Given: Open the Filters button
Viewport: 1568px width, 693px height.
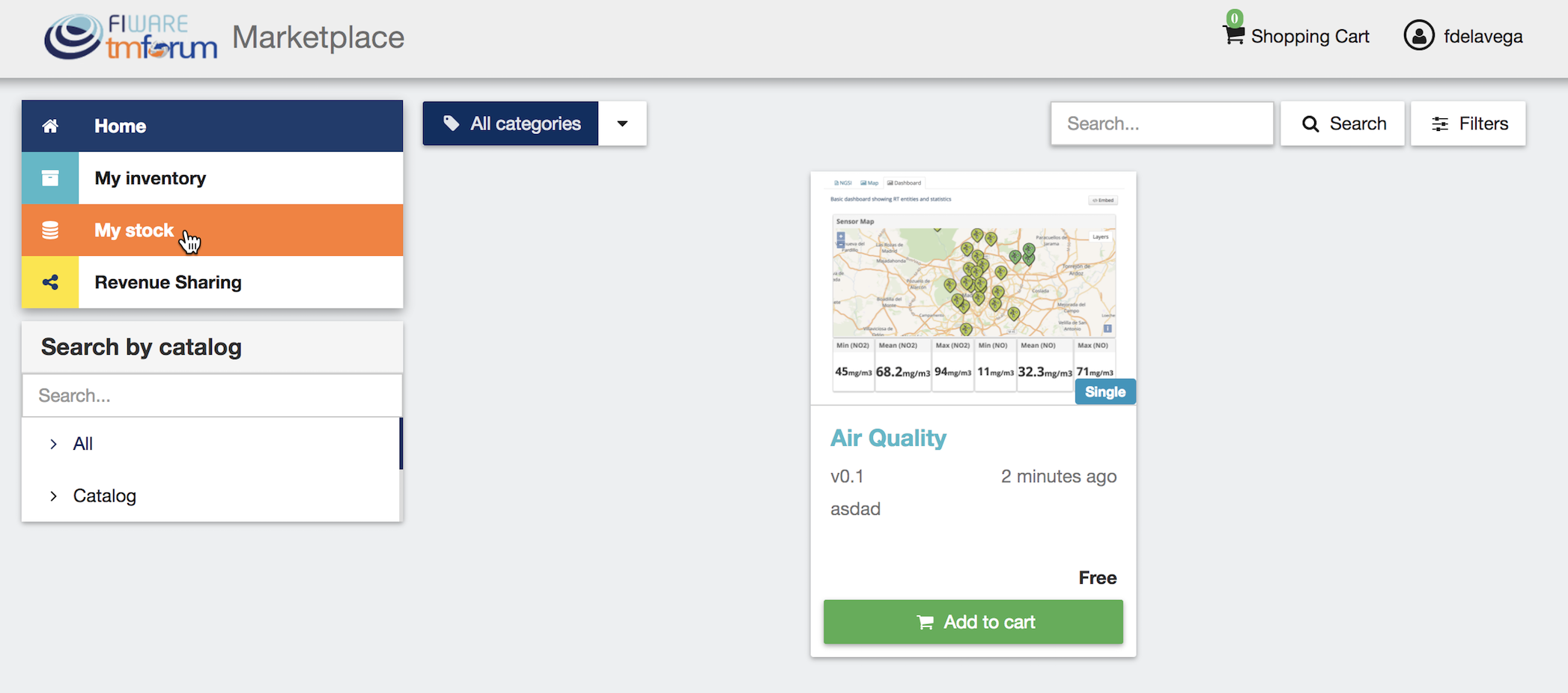Looking at the screenshot, I should (1468, 123).
